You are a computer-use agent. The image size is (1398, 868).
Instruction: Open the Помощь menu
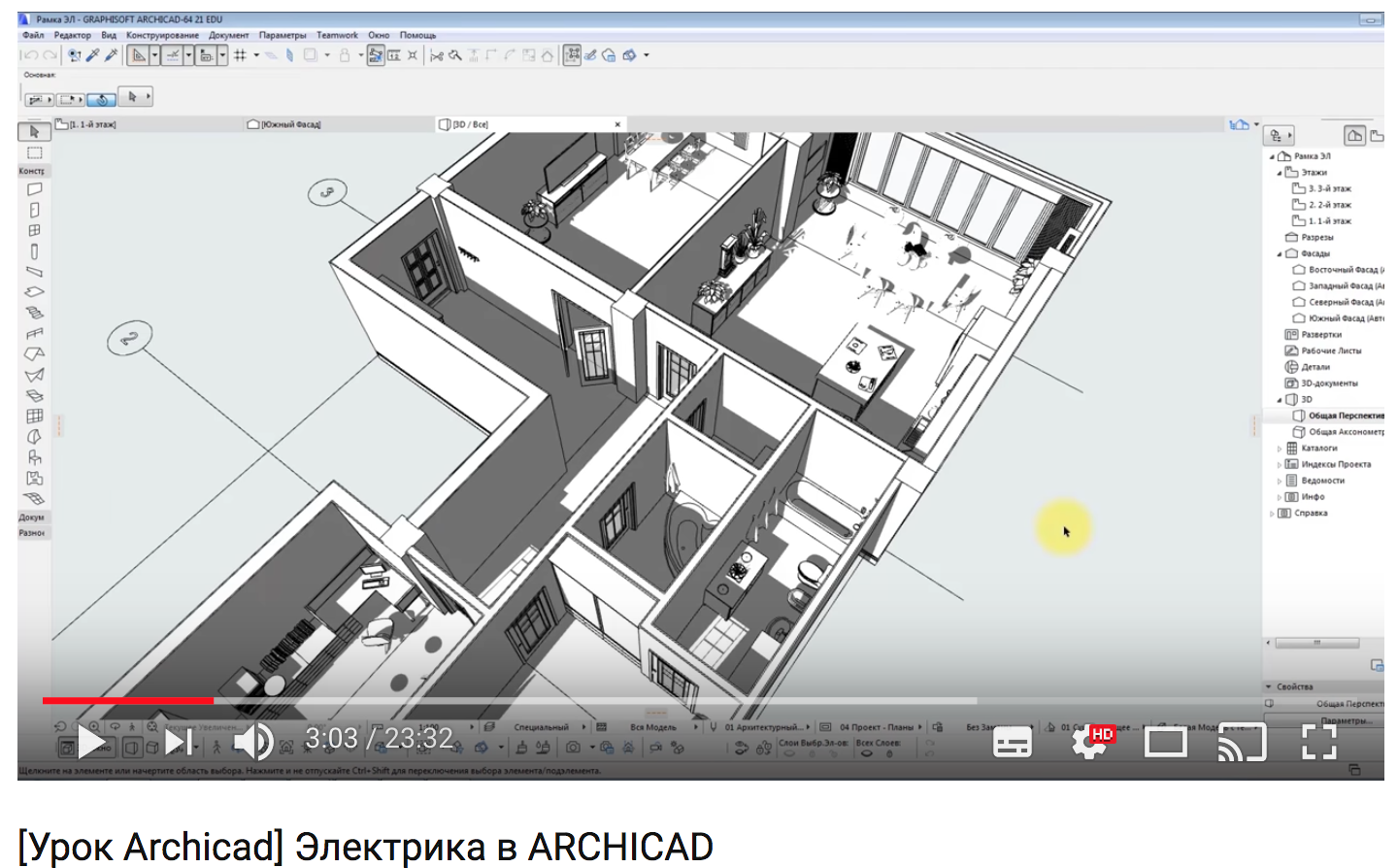(417, 35)
